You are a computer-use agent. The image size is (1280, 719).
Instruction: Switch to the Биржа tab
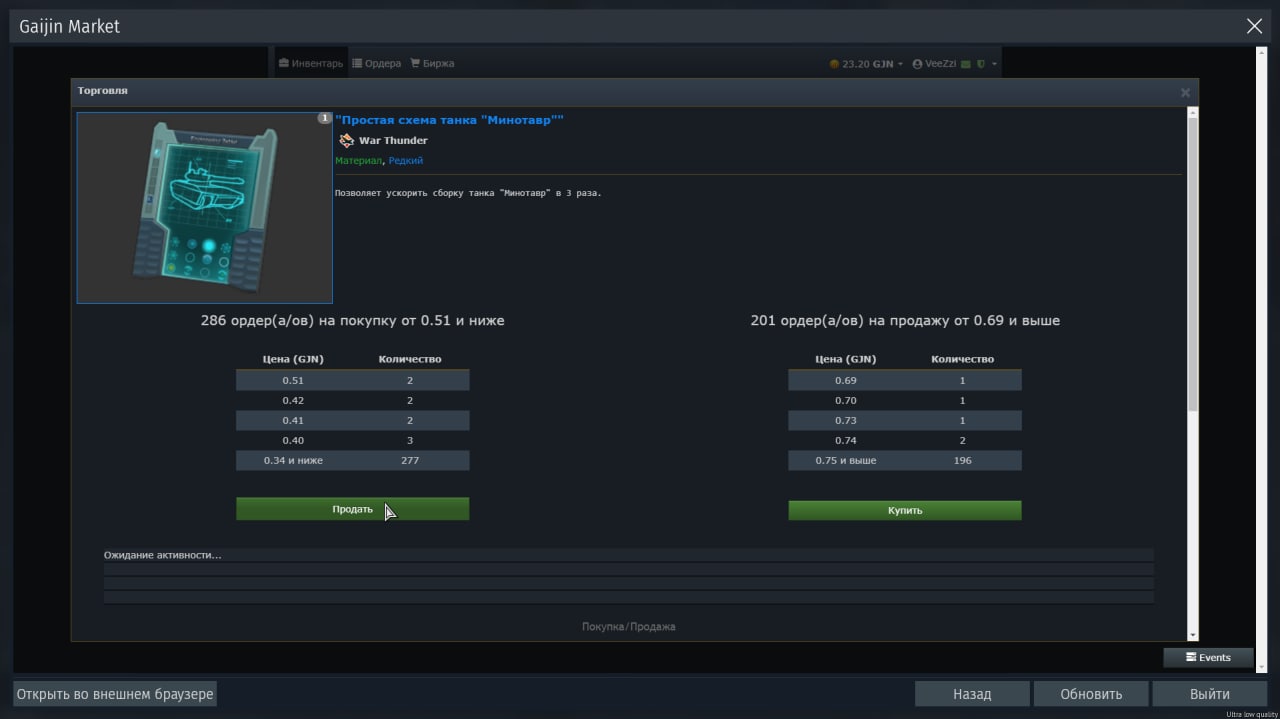click(432, 63)
